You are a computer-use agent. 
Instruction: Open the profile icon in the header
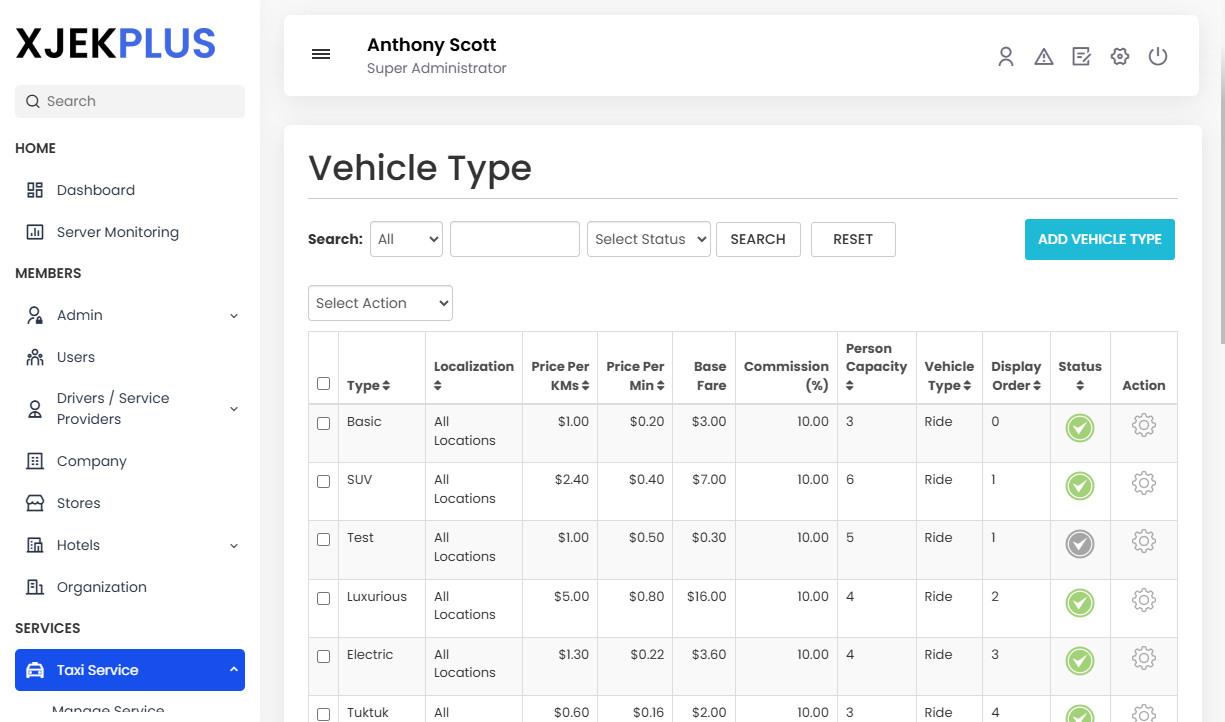[x=1005, y=56]
